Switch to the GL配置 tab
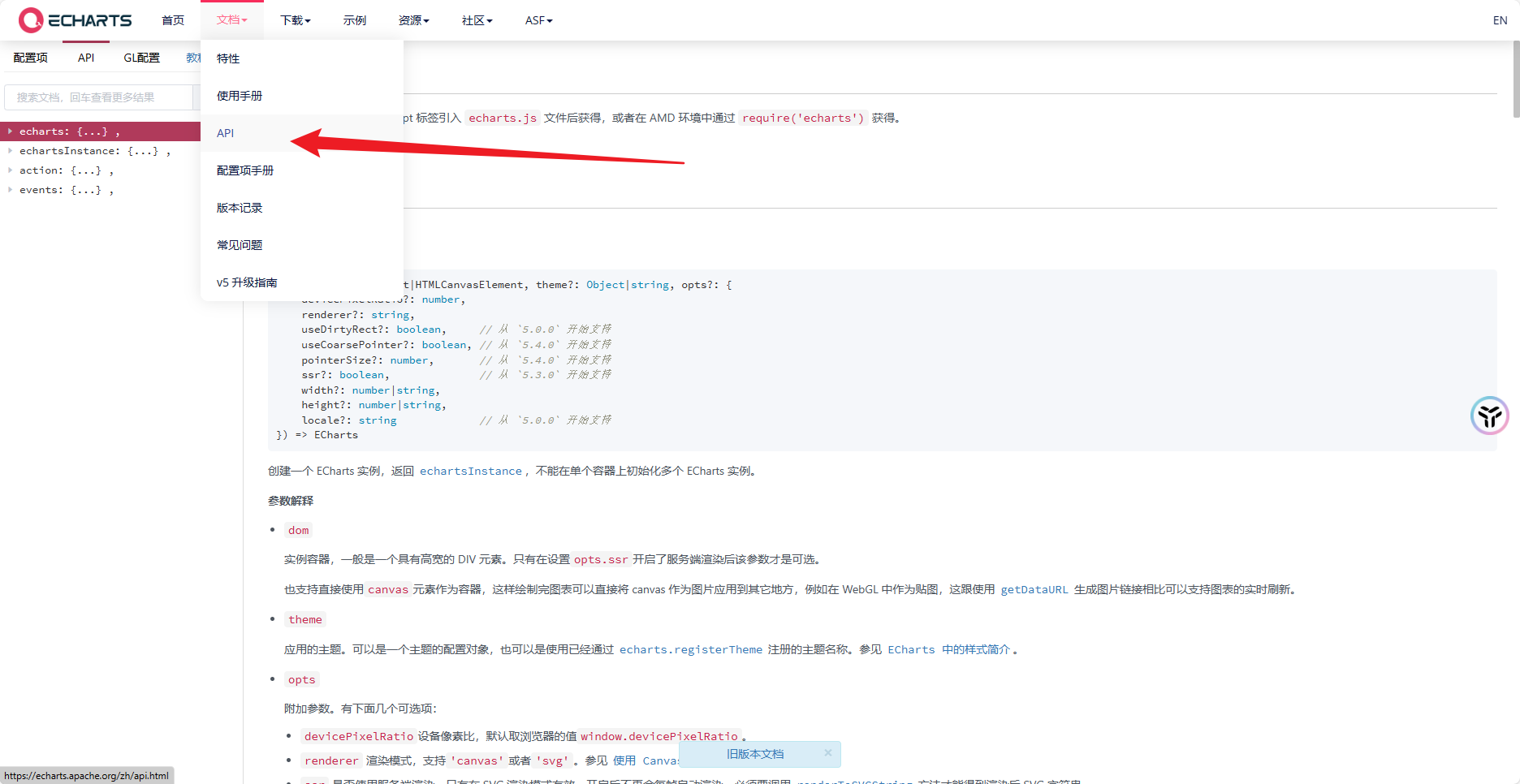Screen dimensions: 1520x784 [x=142, y=58]
